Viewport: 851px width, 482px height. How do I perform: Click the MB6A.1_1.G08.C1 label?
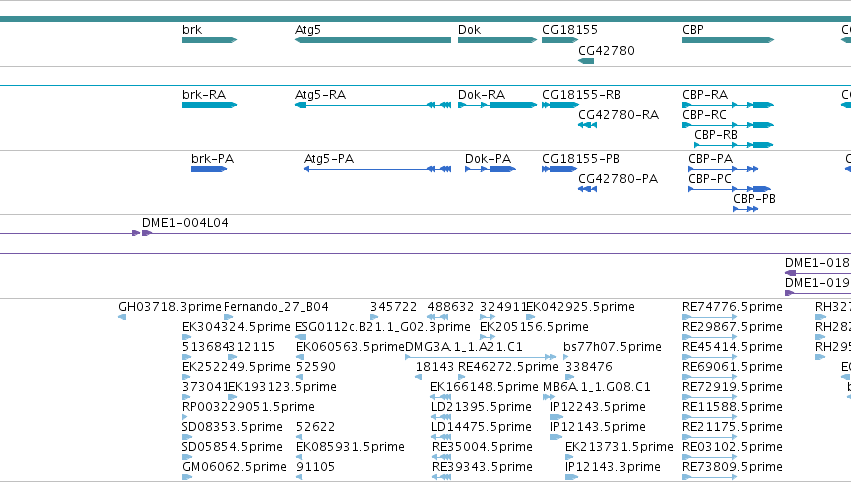pyautogui.click(x=596, y=387)
